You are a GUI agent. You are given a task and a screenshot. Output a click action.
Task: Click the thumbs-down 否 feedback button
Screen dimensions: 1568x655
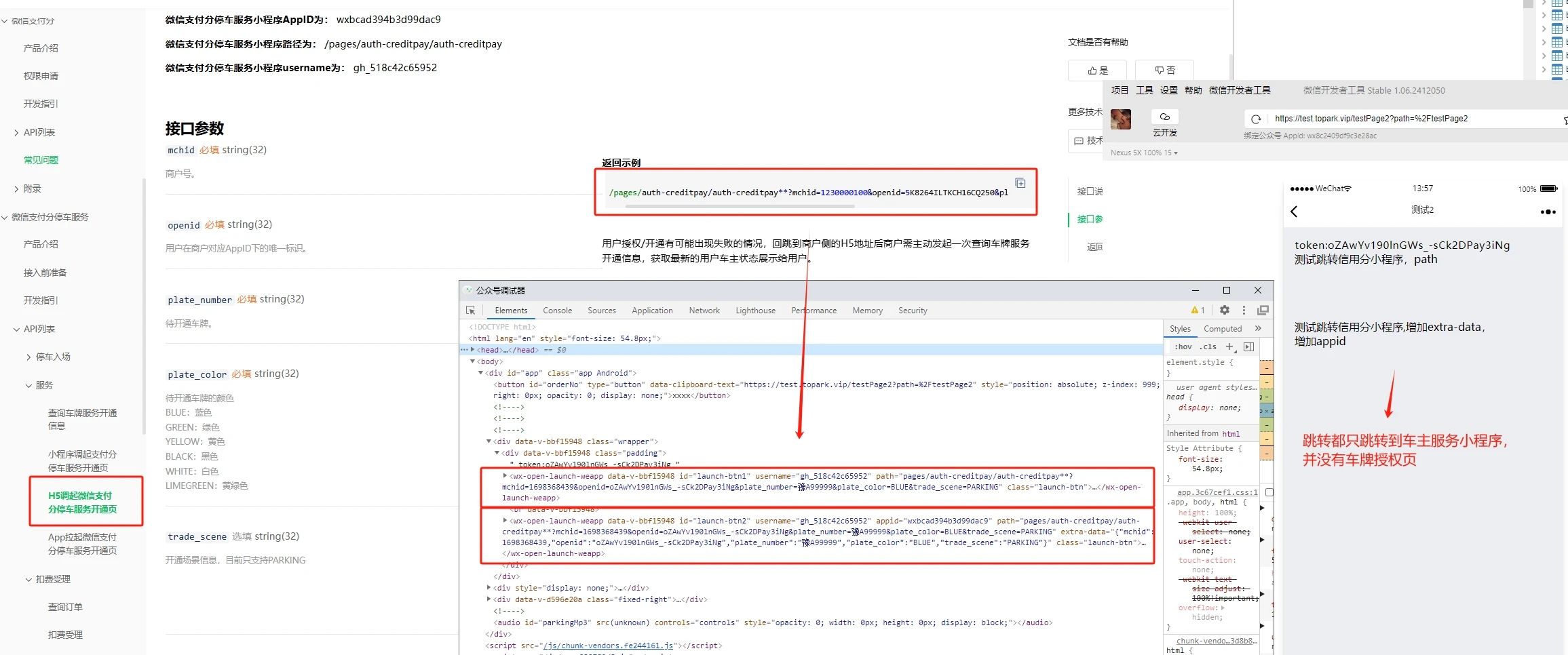pos(1164,70)
